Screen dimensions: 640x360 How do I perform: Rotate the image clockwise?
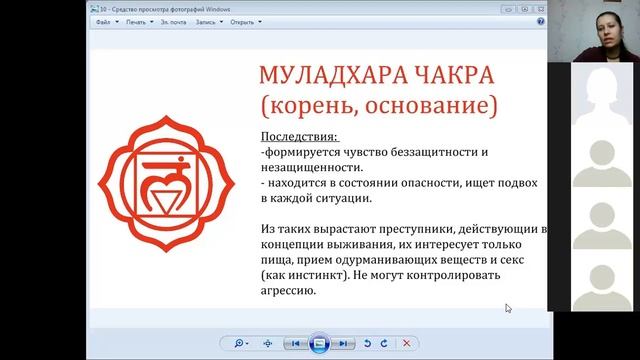pyautogui.click(x=384, y=343)
